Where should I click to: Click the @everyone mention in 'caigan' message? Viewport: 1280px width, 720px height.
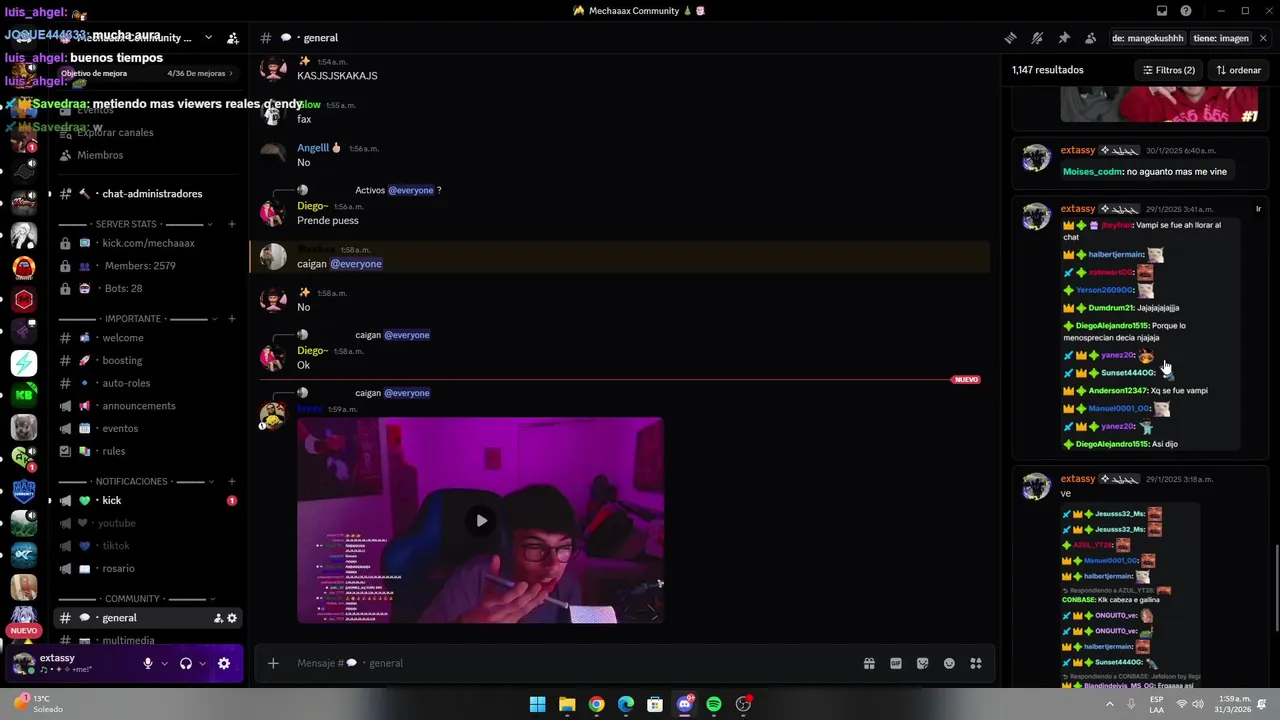(356, 264)
